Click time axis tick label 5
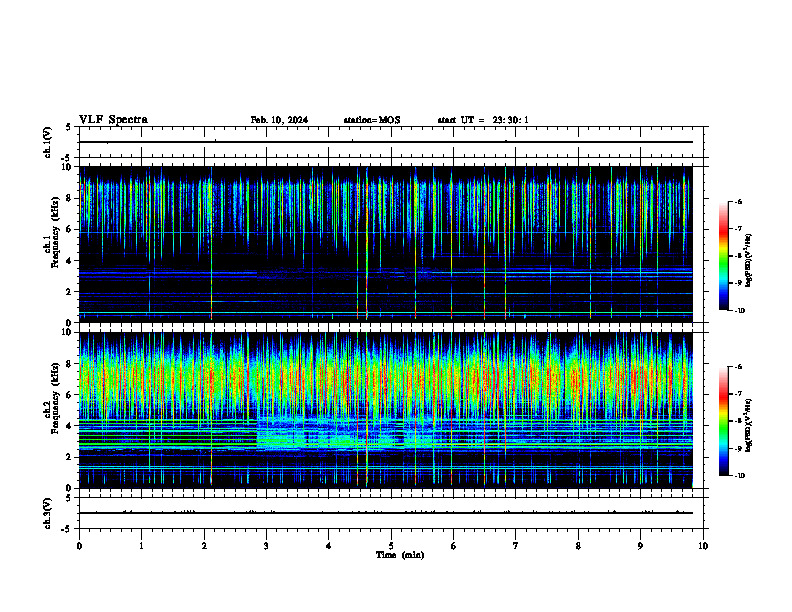 tap(391, 546)
